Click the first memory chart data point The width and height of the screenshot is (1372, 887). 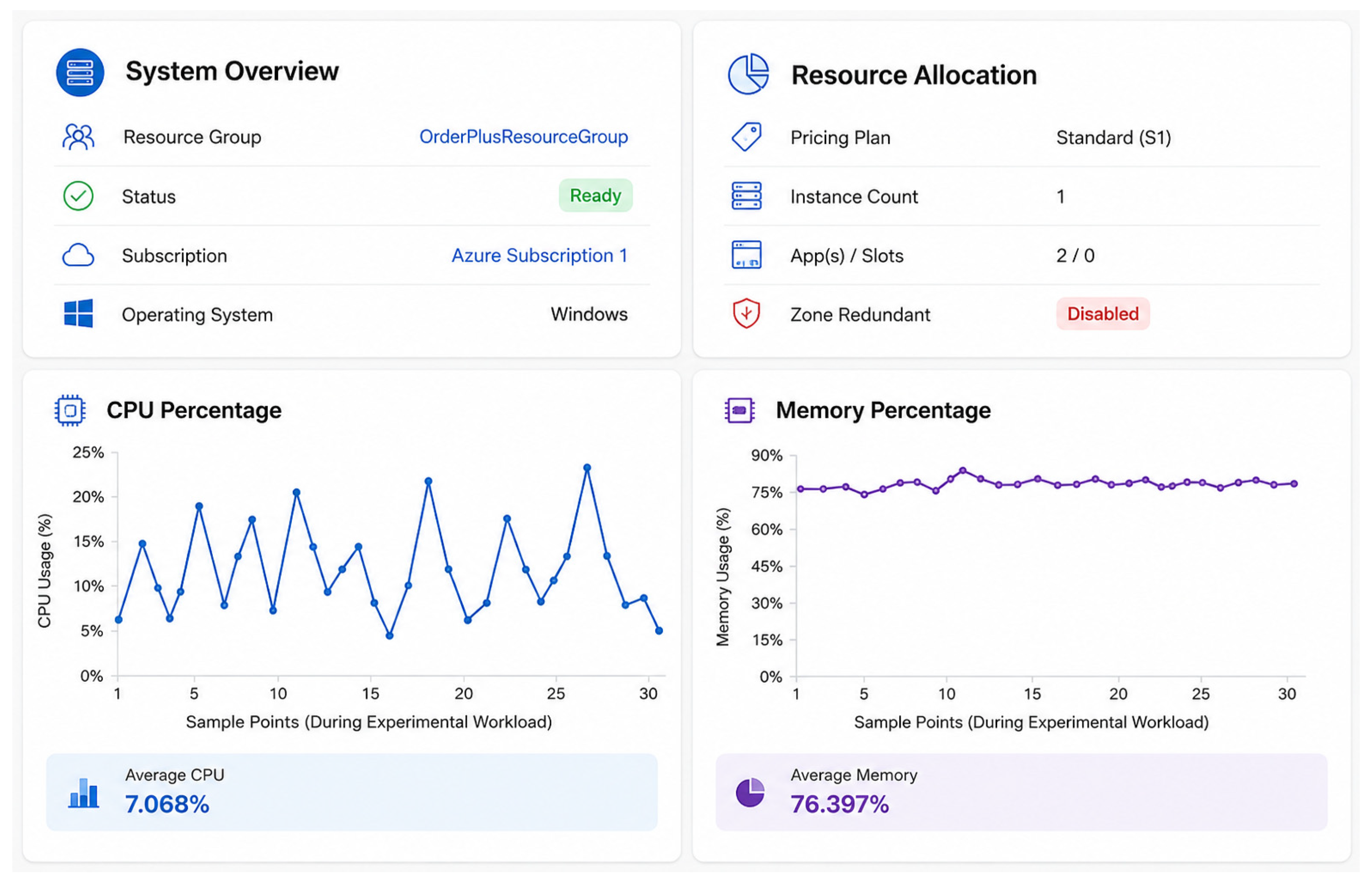coord(800,489)
